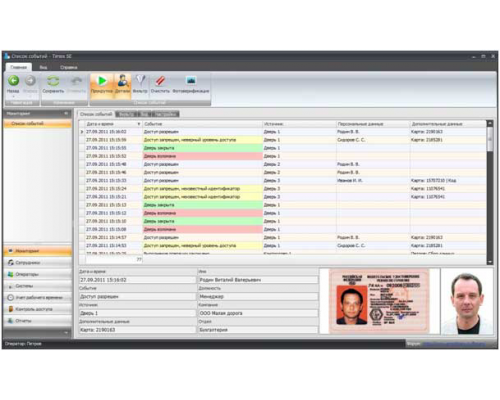Viewport: 500px width, 400px height.
Task: Click the Отдел field showing Бухгалтерия
Action: [x=258, y=330]
